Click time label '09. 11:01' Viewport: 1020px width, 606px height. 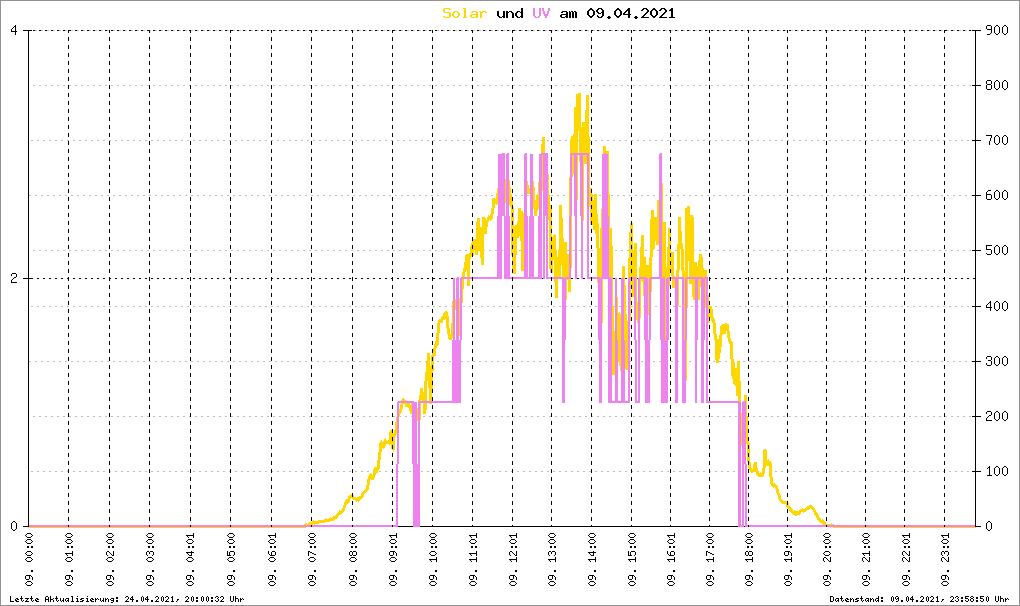pyautogui.click(x=474, y=559)
